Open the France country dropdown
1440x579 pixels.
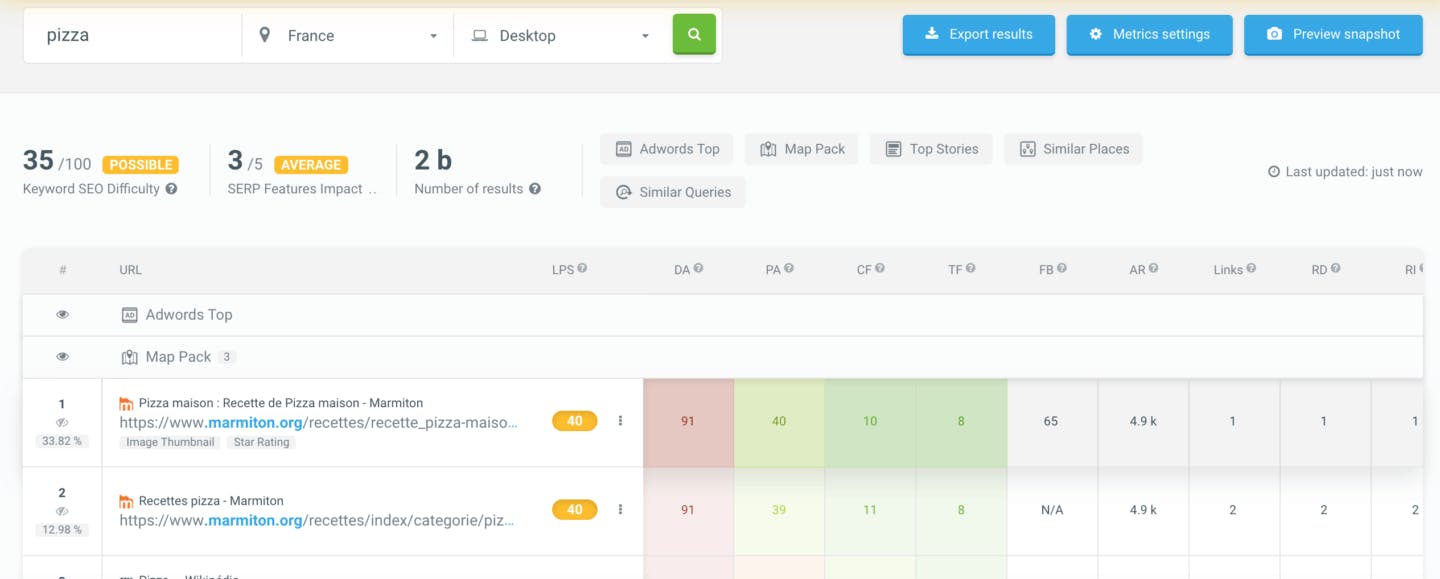(x=348, y=35)
